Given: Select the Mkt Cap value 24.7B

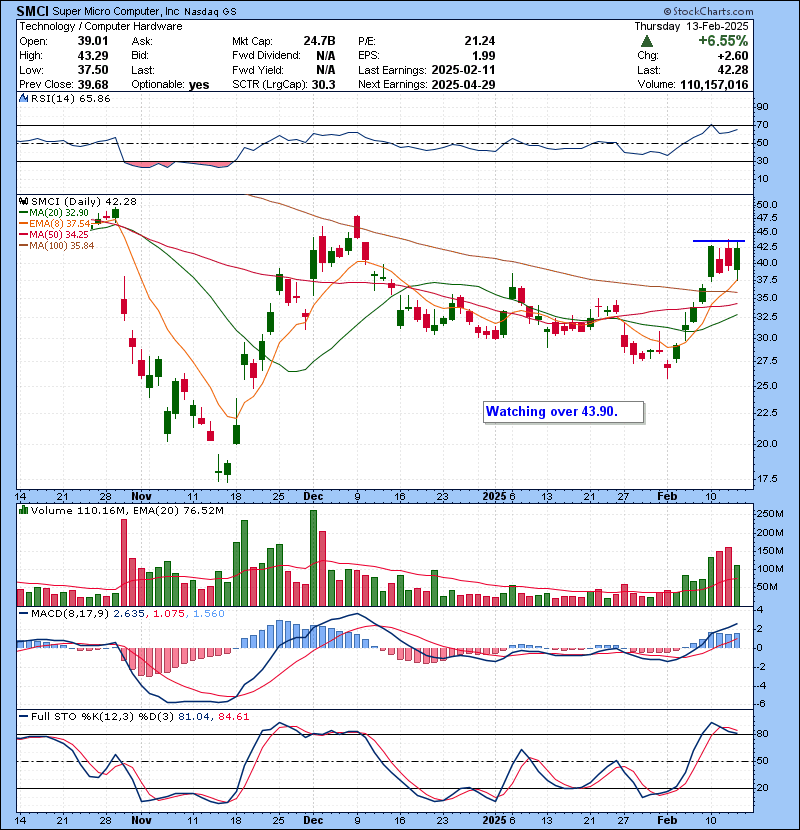Looking at the screenshot, I should (x=319, y=41).
